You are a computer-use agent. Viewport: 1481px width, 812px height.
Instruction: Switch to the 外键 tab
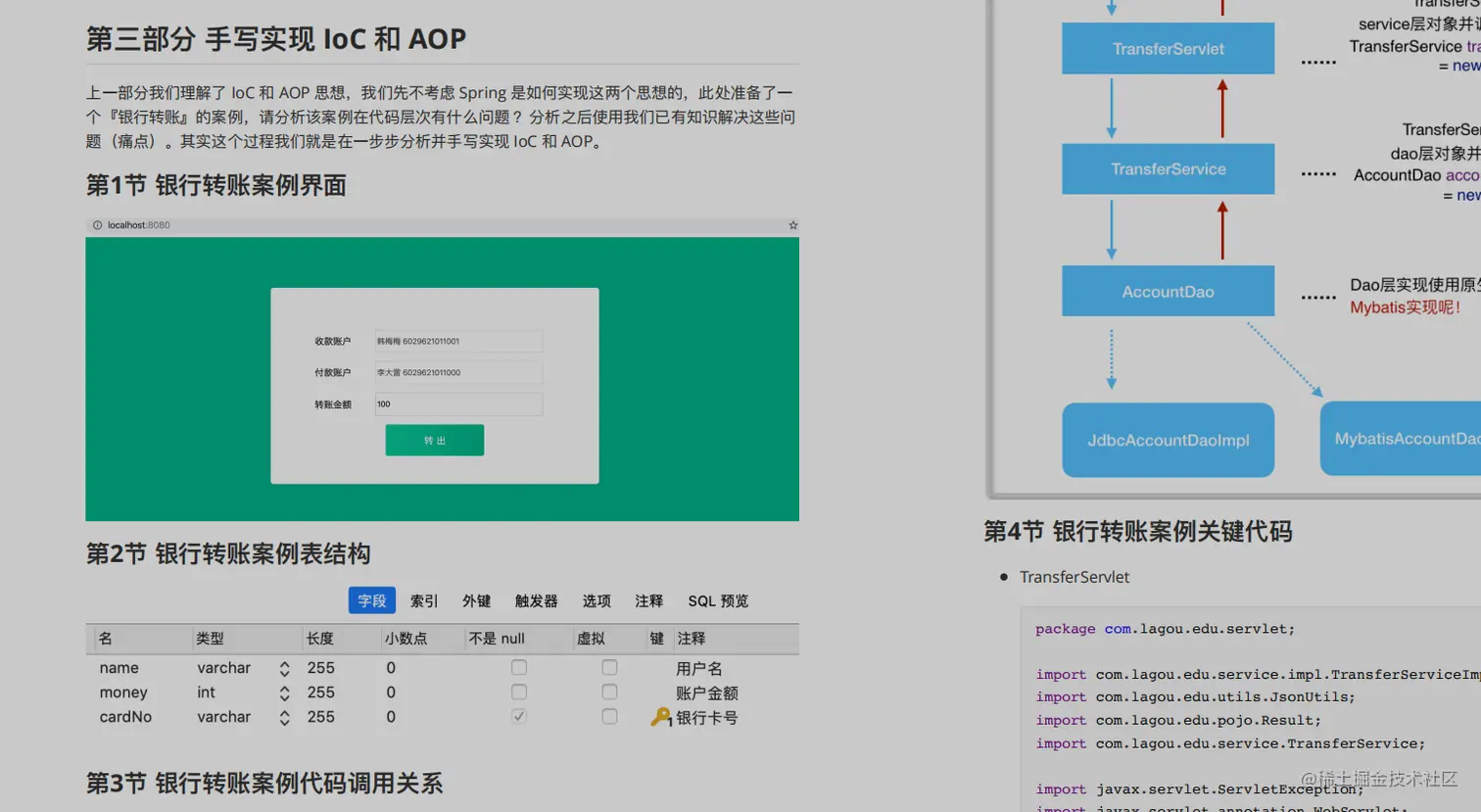tap(476, 600)
